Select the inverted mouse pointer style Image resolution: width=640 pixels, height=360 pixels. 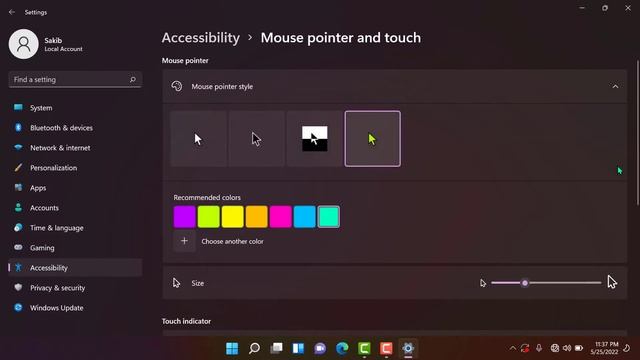point(314,139)
